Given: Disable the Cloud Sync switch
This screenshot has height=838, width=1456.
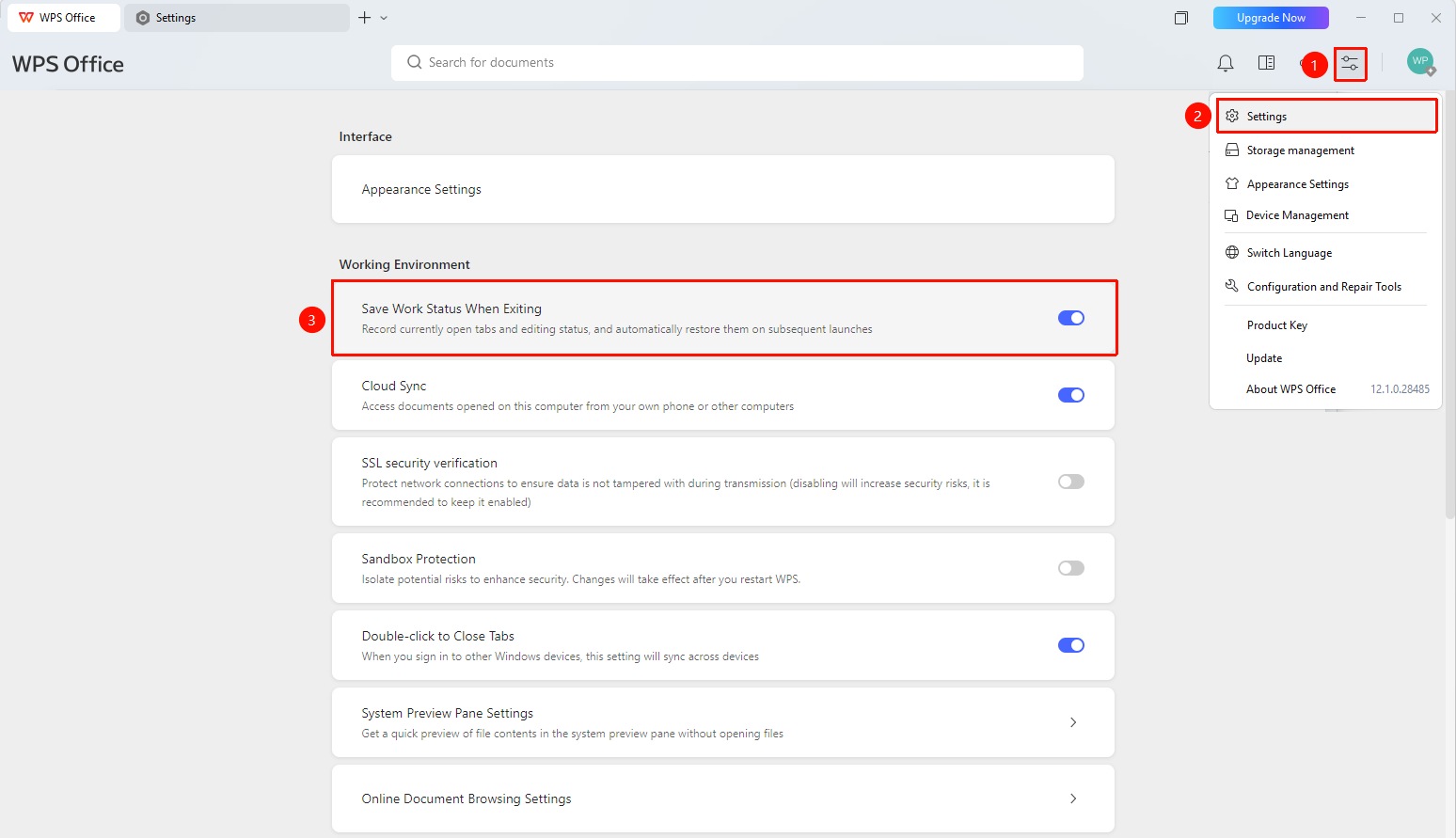Looking at the screenshot, I should (1071, 395).
